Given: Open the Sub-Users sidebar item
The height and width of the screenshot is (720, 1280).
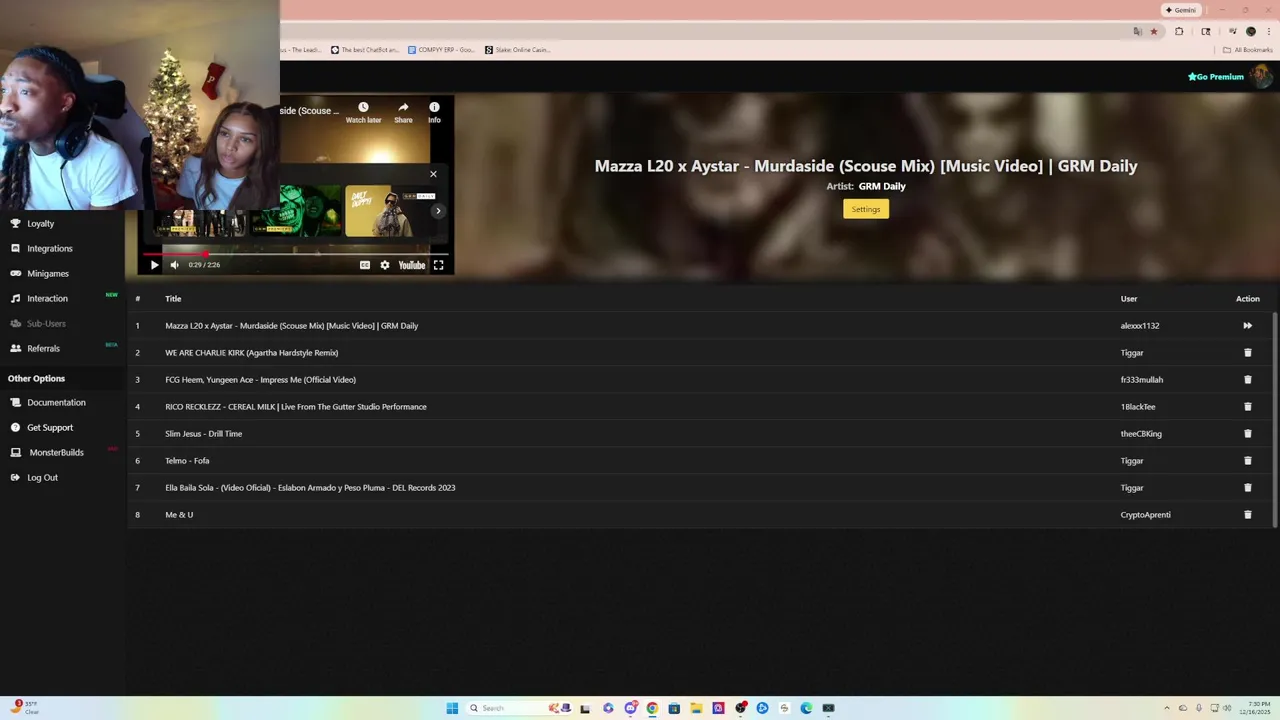Looking at the screenshot, I should click(x=46, y=324).
